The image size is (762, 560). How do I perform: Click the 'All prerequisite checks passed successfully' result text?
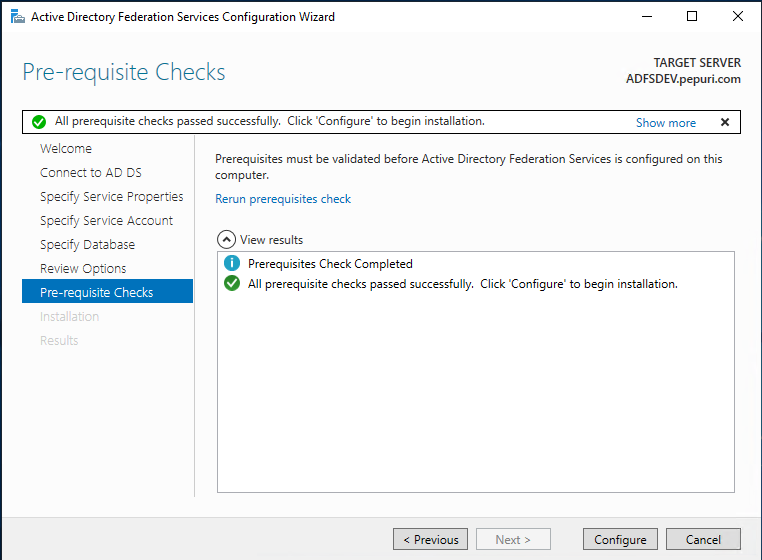(463, 284)
